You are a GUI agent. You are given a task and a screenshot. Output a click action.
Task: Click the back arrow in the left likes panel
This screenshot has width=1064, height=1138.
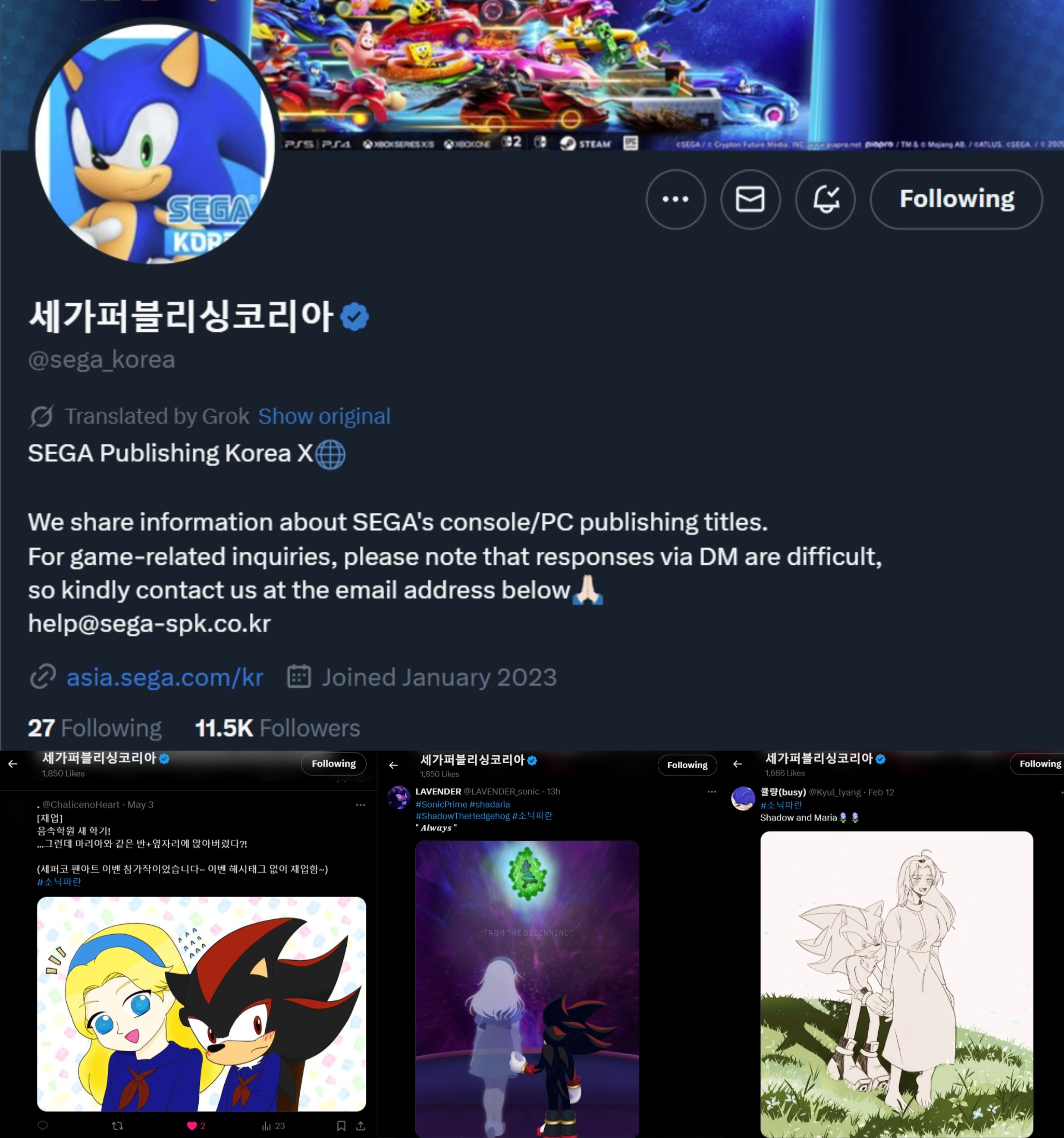(x=13, y=764)
